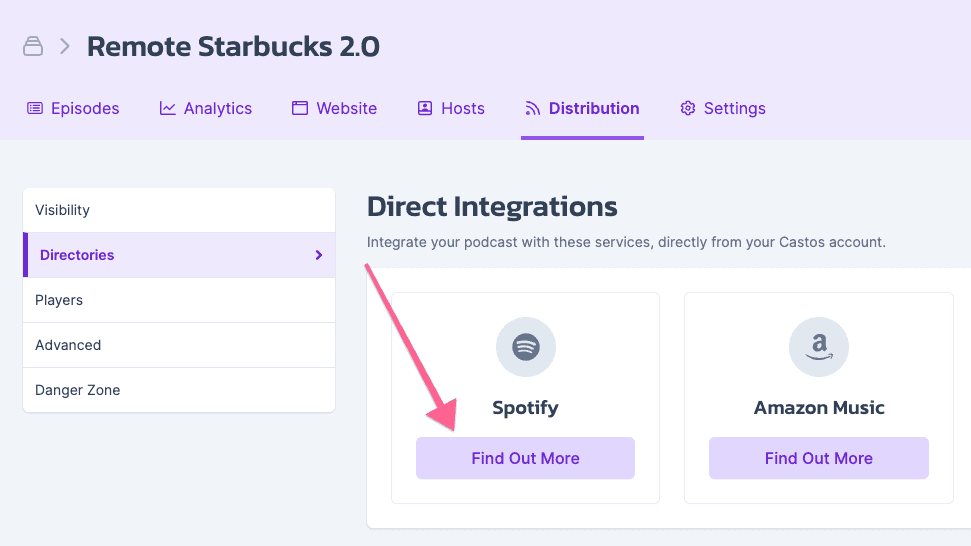The width and height of the screenshot is (971, 546).
Task: Open the Episodes tab
Action: point(73,108)
